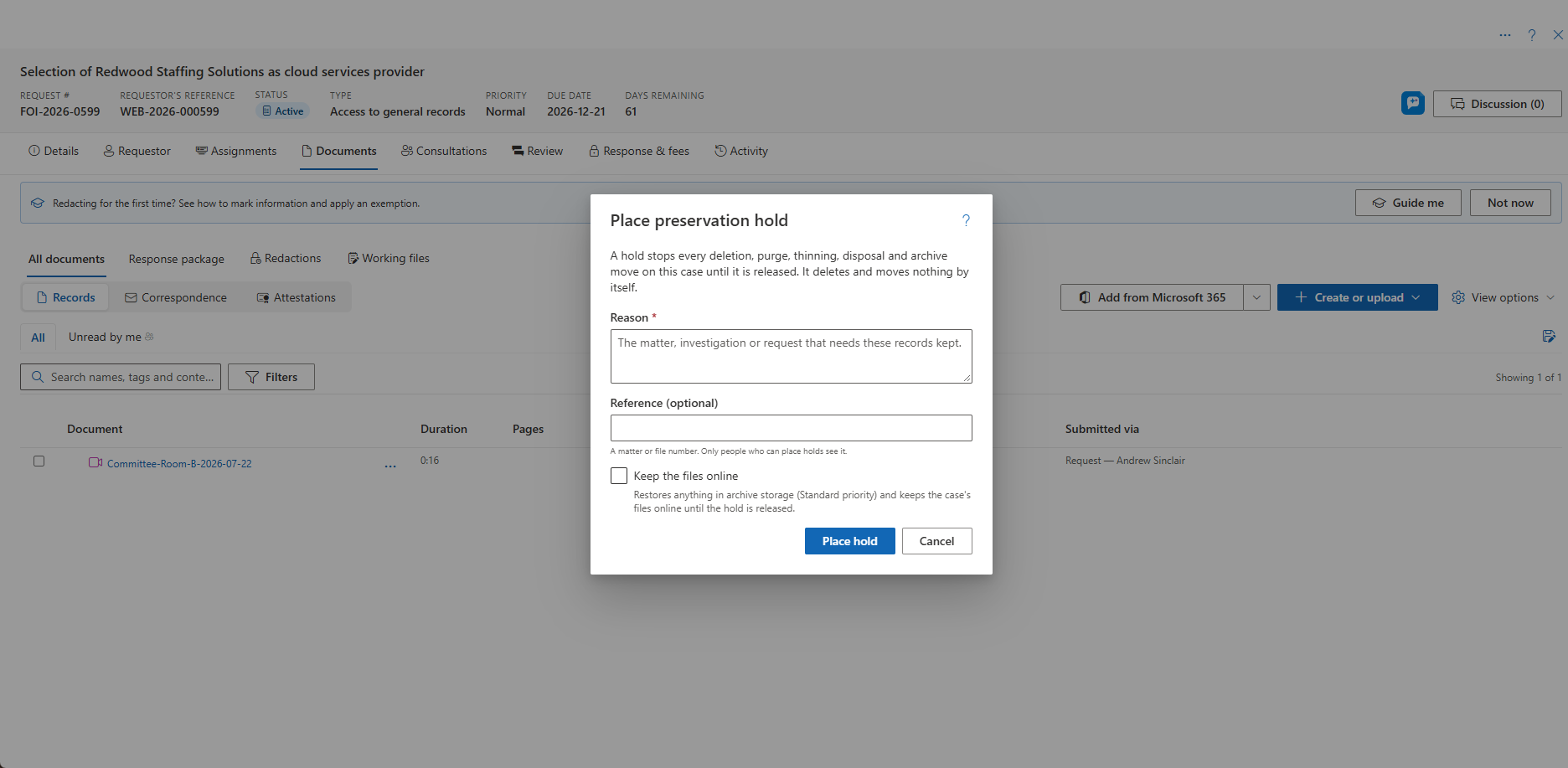Sort by the Duration column header
Image resolution: width=1568 pixels, height=768 pixels.
click(444, 429)
